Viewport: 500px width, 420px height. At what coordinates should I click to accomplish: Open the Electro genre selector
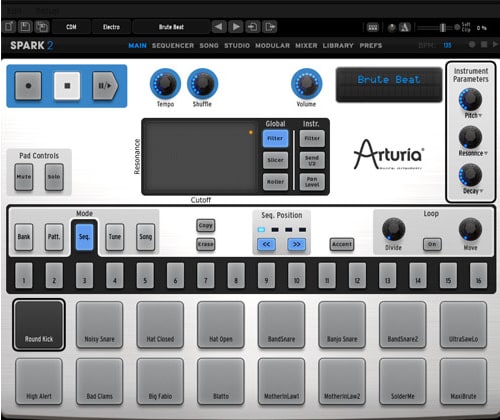[x=111, y=27]
